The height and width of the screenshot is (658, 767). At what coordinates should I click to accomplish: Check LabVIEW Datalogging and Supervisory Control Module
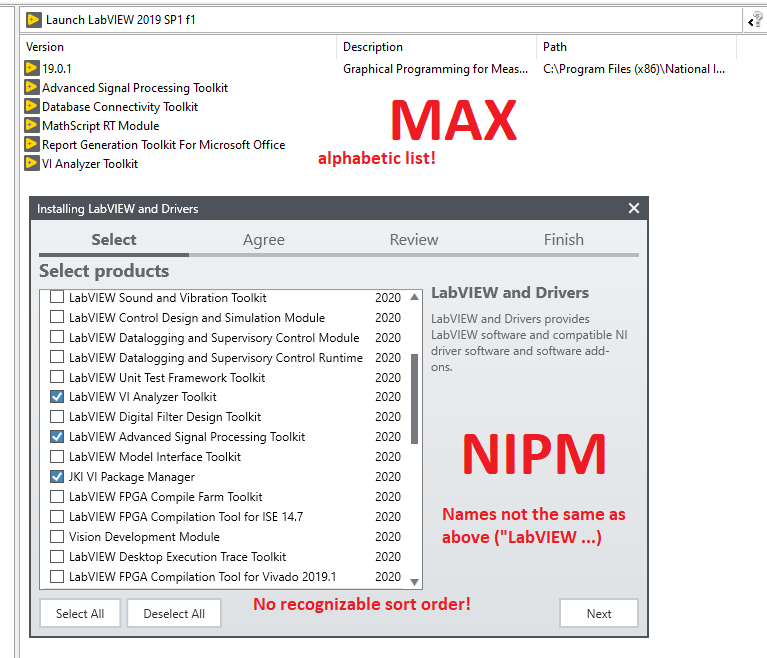coord(57,337)
